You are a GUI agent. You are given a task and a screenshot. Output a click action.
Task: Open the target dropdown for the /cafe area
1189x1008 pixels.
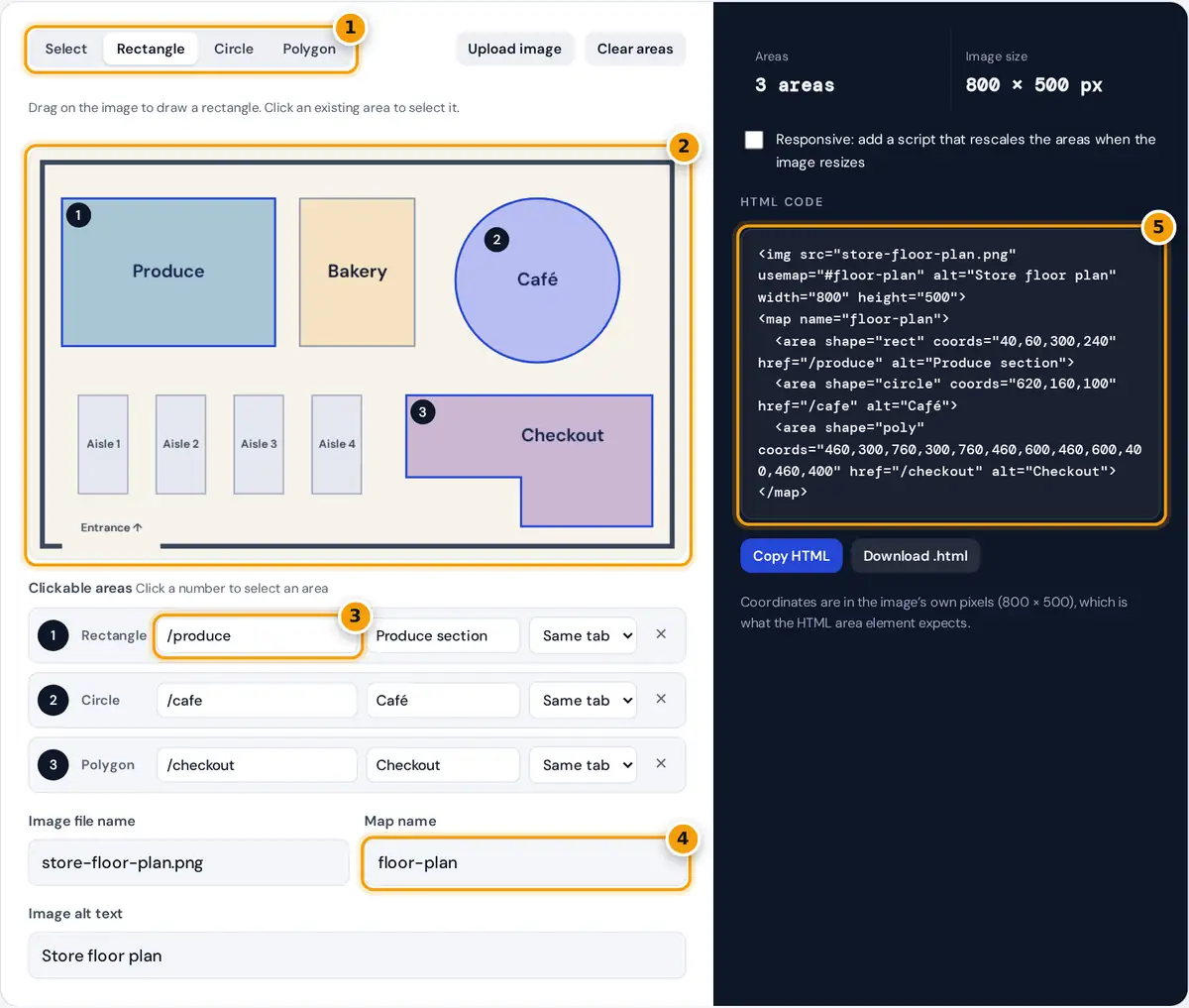(x=583, y=700)
